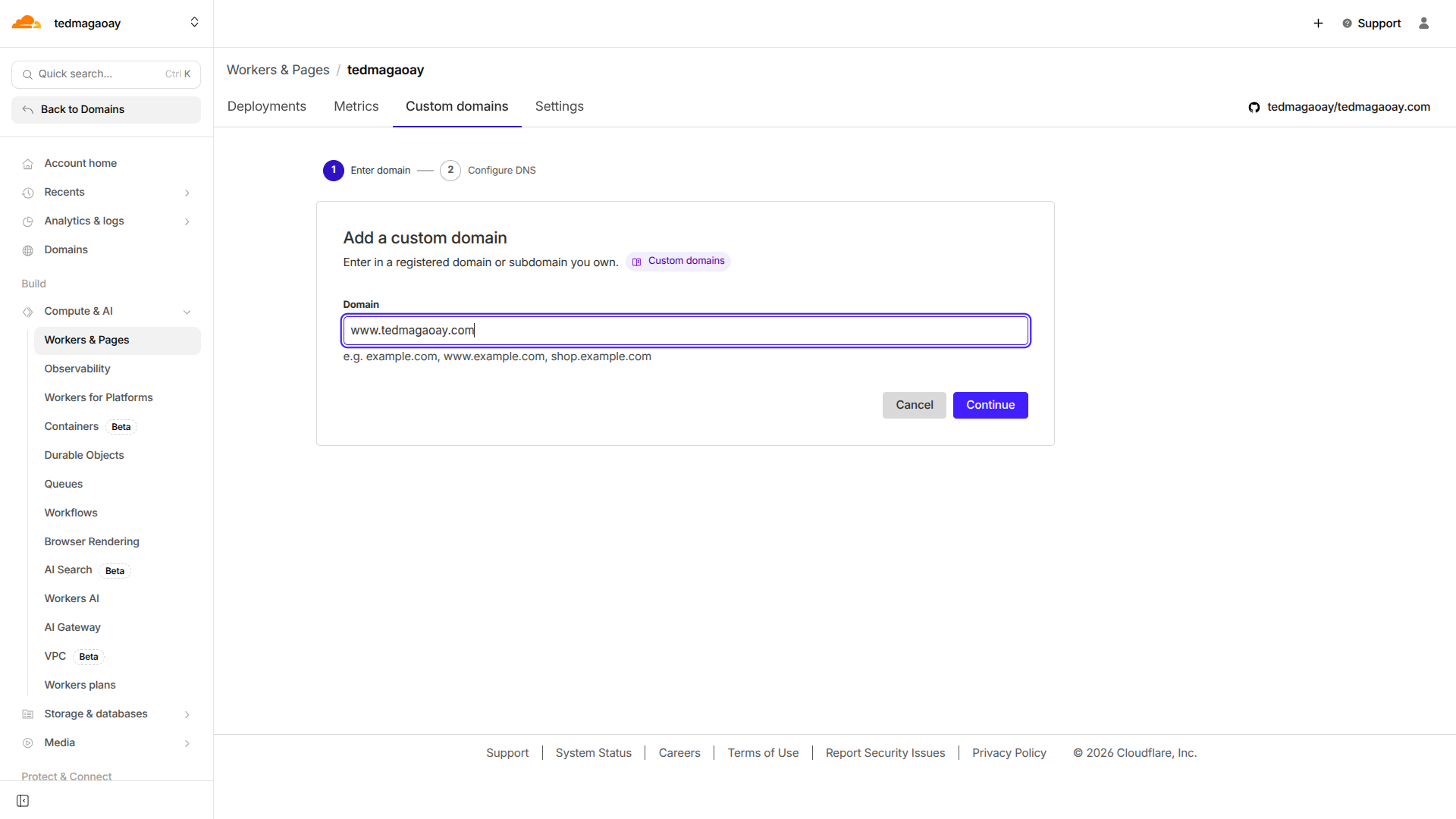Screen dimensions: 1456x819
Task: Click the Media play icon
Action: (x=28, y=743)
